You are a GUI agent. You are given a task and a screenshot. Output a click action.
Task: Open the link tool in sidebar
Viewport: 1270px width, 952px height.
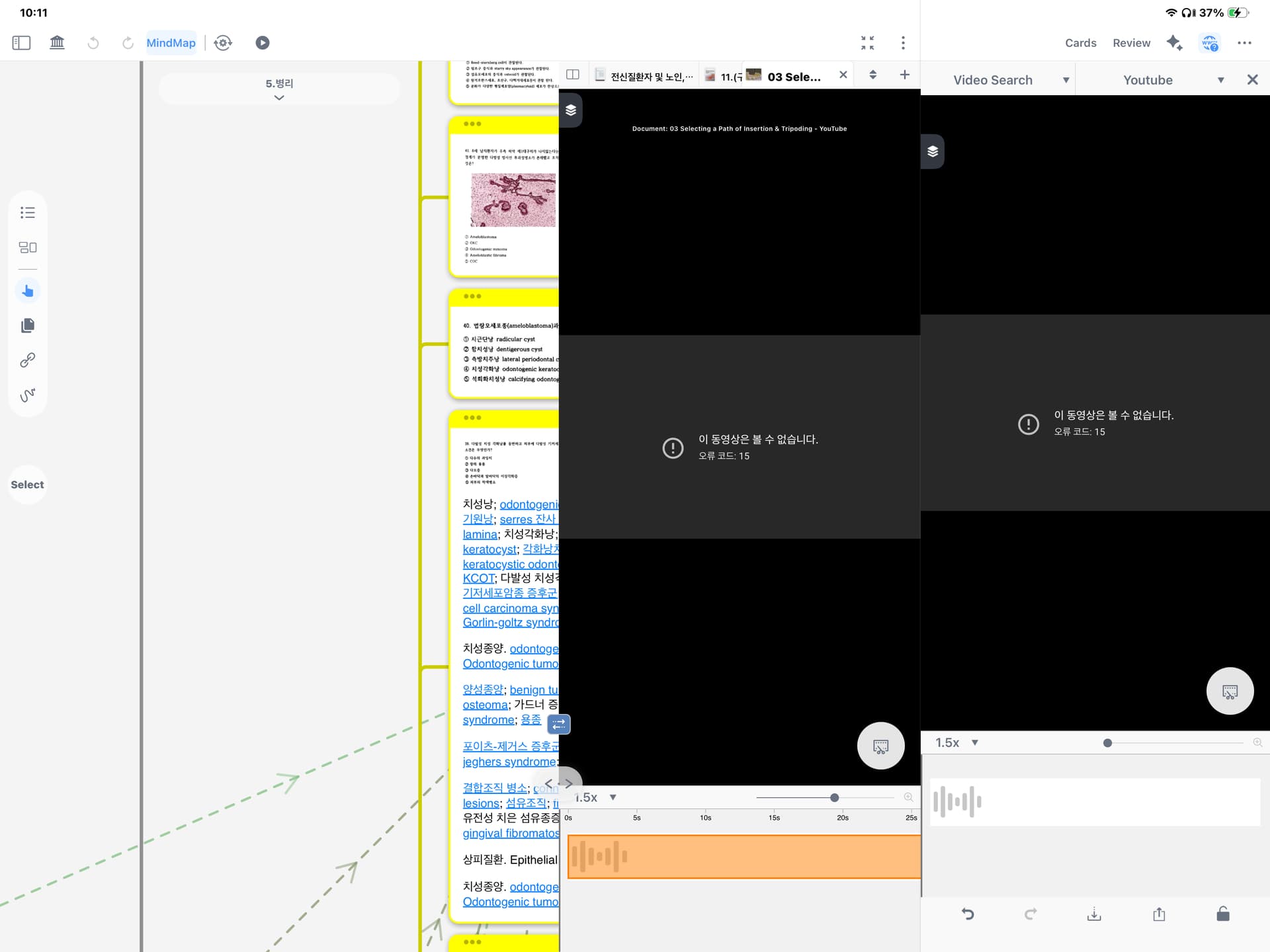pos(28,360)
